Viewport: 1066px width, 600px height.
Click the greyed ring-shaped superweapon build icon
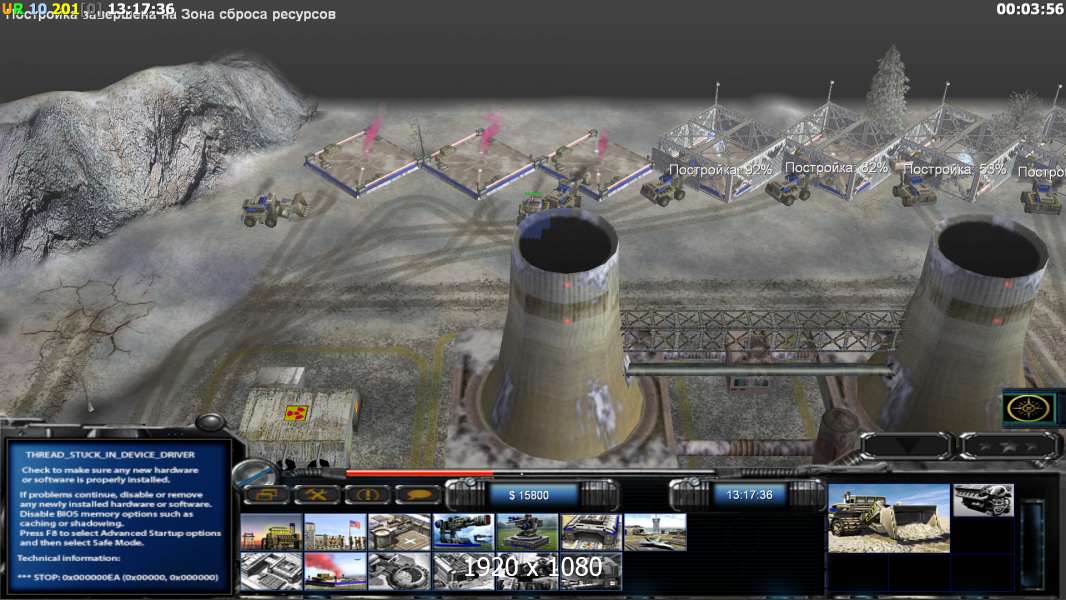click(x=399, y=571)
